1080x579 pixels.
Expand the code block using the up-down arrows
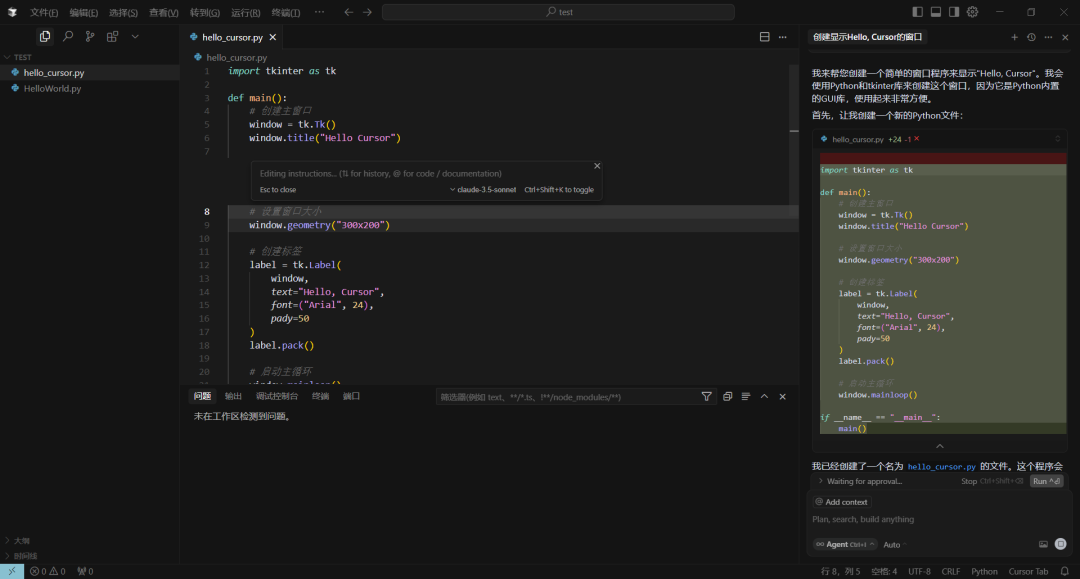click(1057, 139)
